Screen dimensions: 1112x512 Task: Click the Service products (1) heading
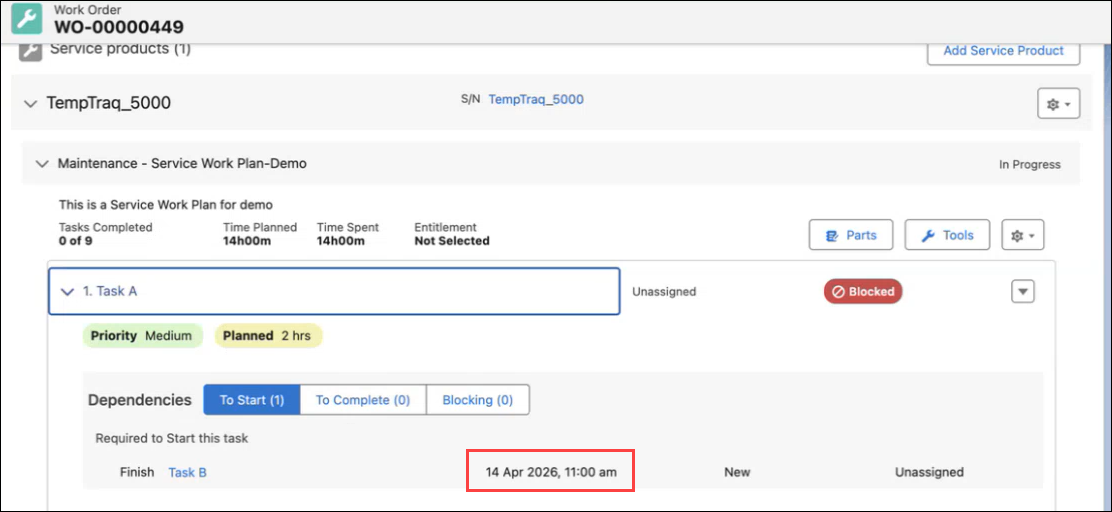(120, 50)
